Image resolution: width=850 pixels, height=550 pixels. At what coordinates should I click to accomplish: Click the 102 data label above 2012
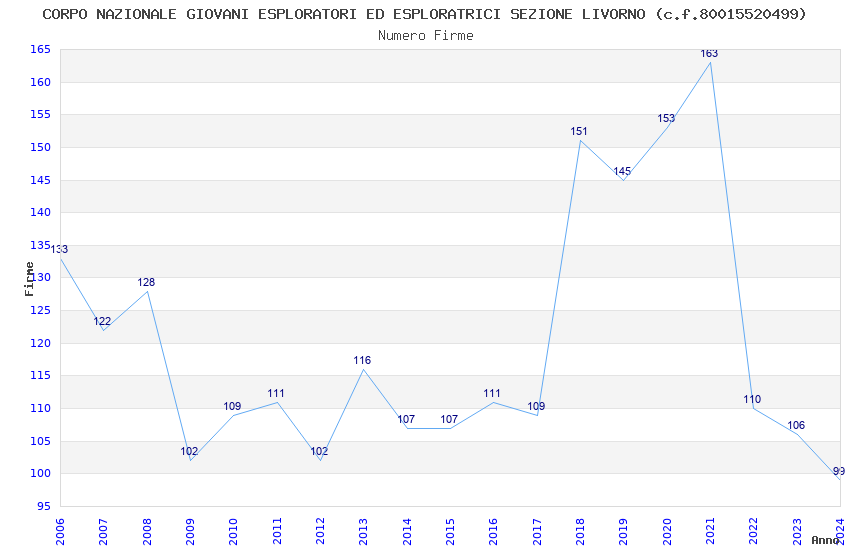319,451
